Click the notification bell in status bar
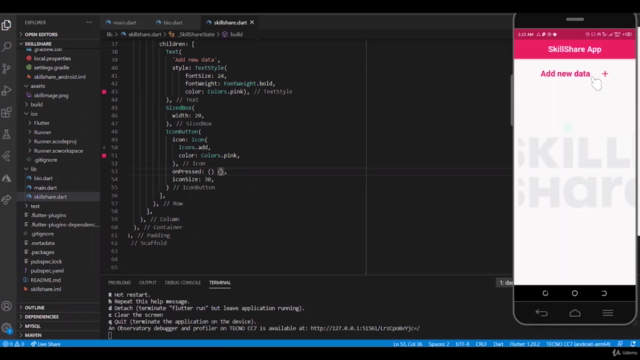This screenshot has height=360, width=640. [x=633, y=344]
